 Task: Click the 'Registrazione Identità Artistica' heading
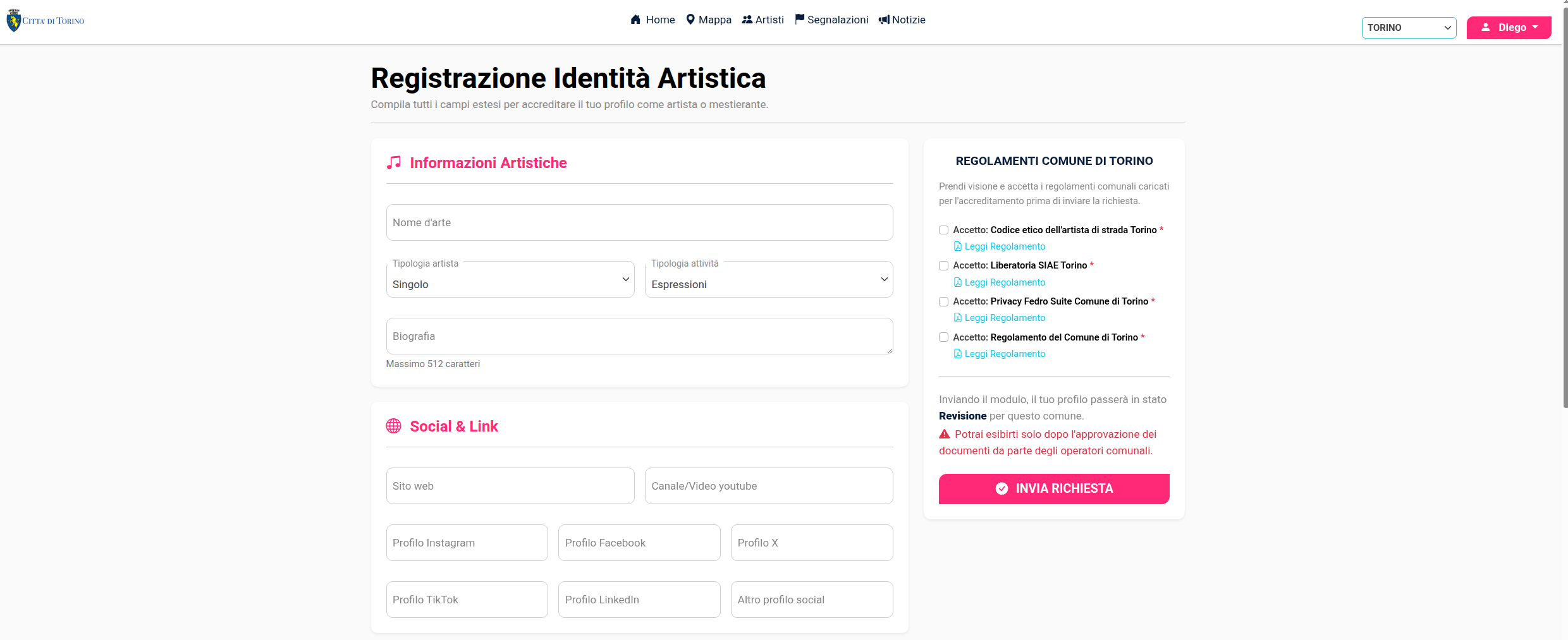(568, 78)
